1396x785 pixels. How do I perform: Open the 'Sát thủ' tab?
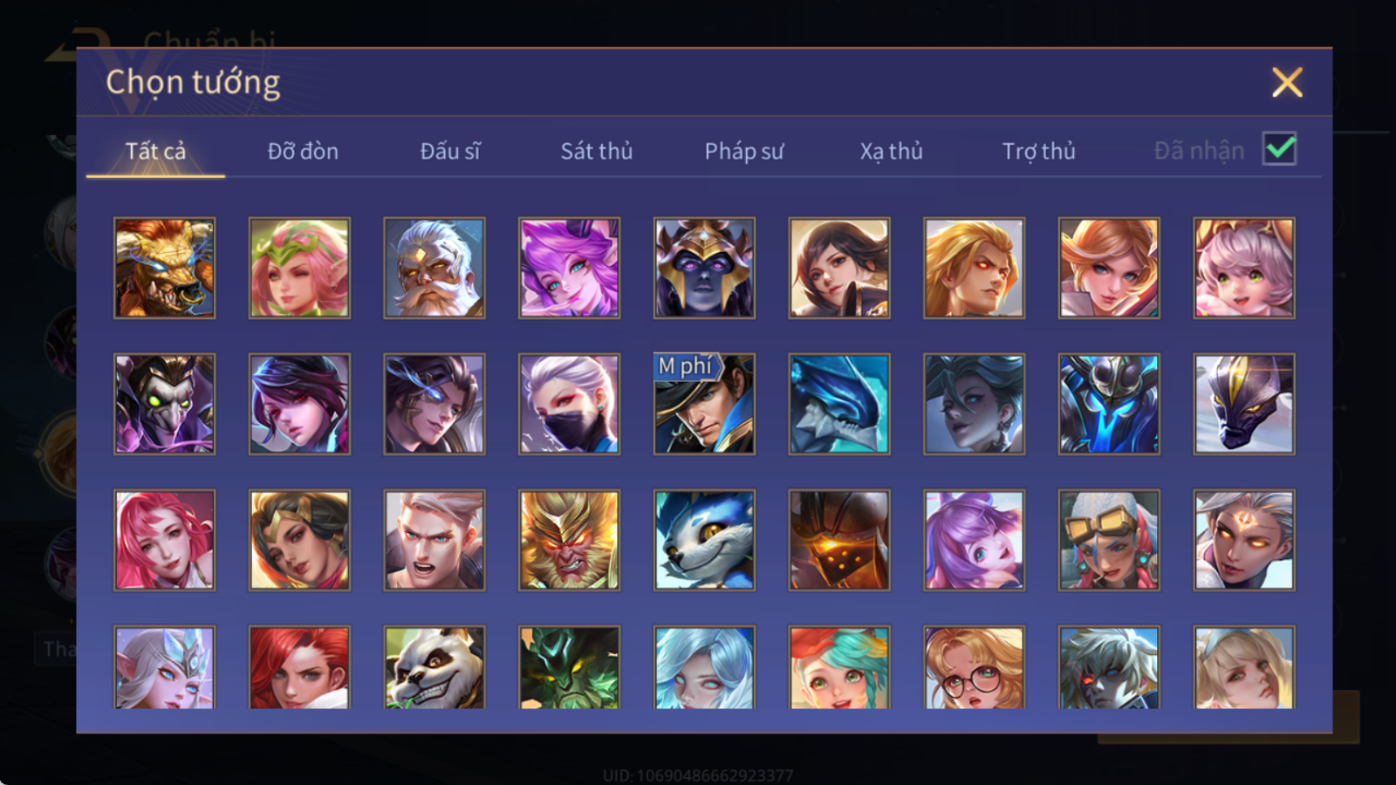pos(596,151)
